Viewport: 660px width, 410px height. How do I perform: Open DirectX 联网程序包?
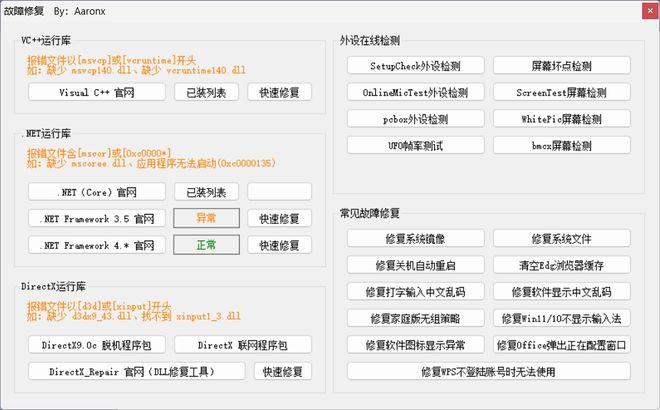(243, 345)
